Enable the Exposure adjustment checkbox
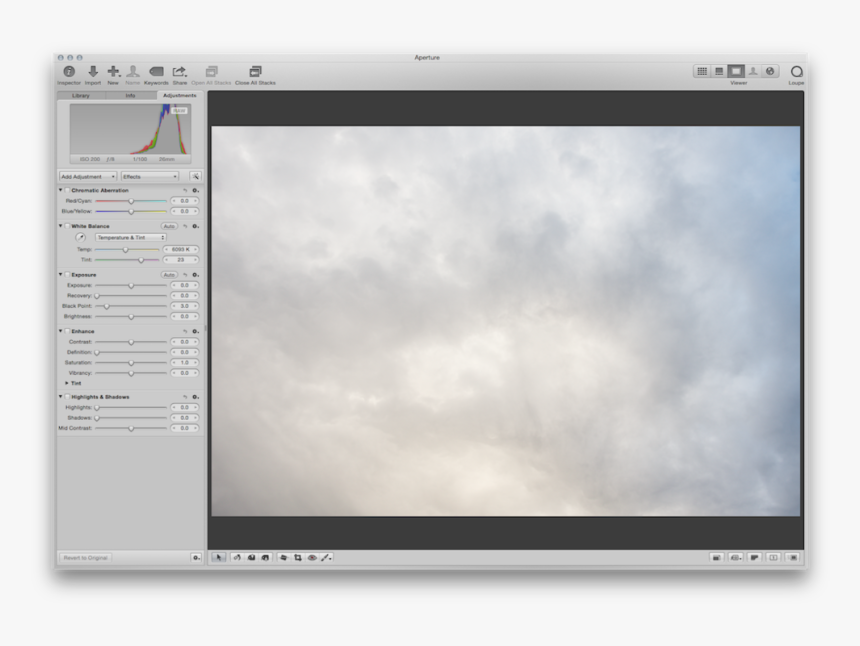 pos(67,275)
